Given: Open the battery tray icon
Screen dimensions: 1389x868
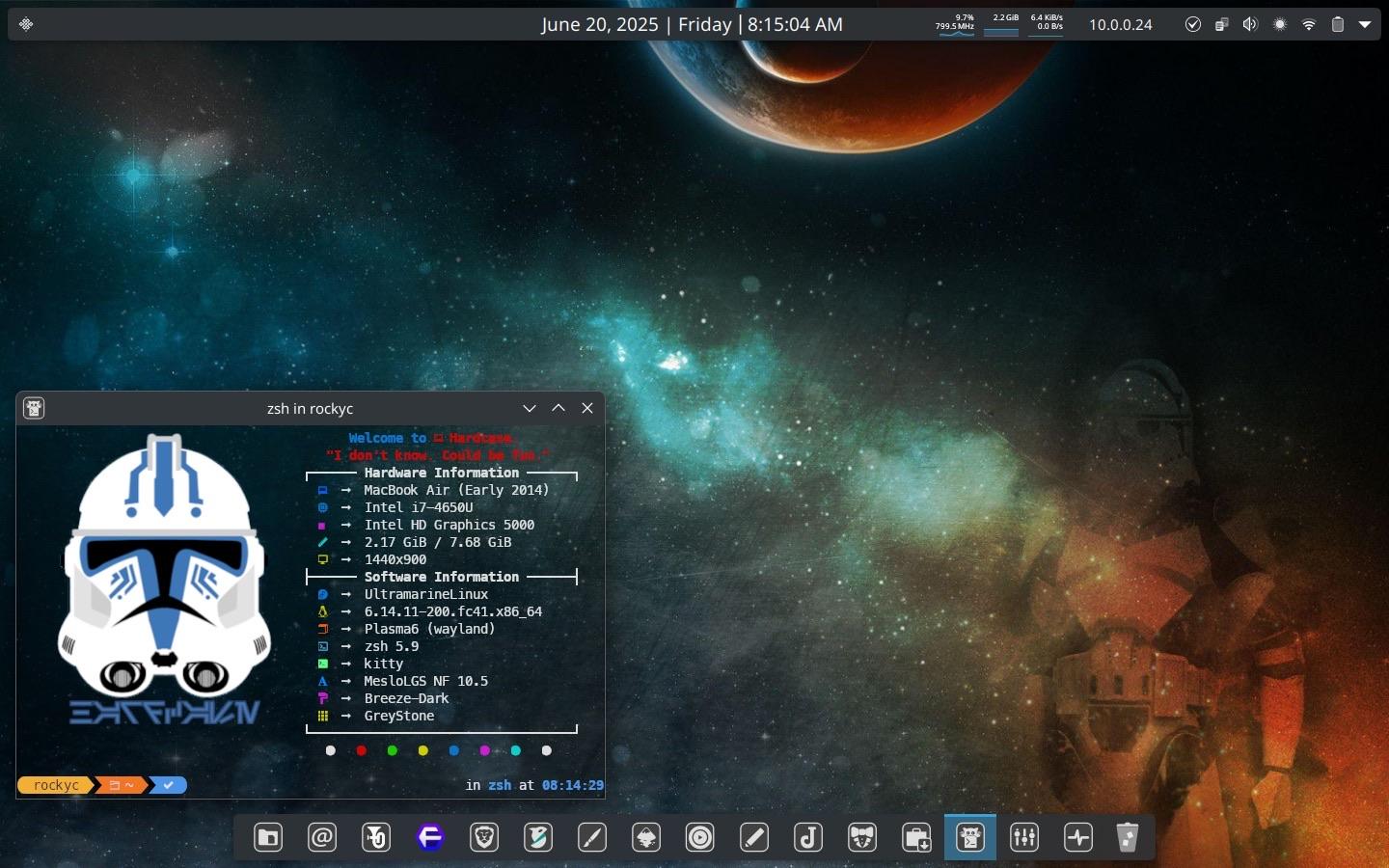Looking at the screenshot, I should coord(1338,24).
